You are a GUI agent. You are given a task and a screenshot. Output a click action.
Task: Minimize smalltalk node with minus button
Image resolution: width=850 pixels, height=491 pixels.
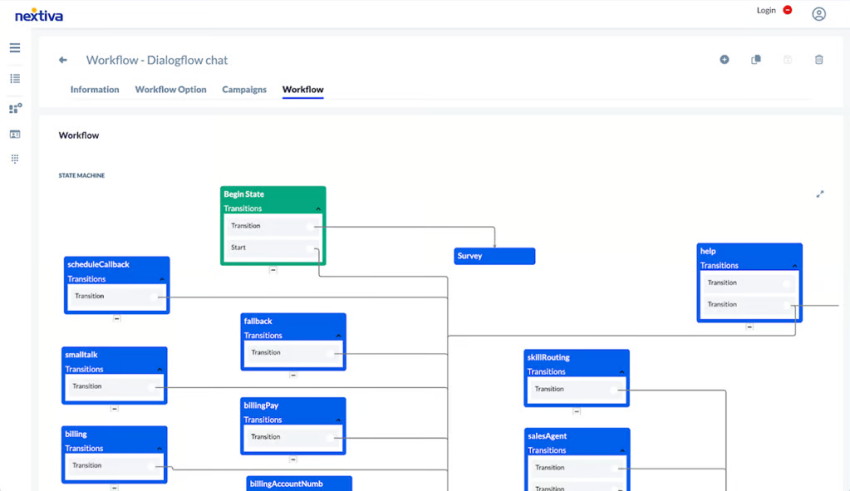click(x=114, y=409)
